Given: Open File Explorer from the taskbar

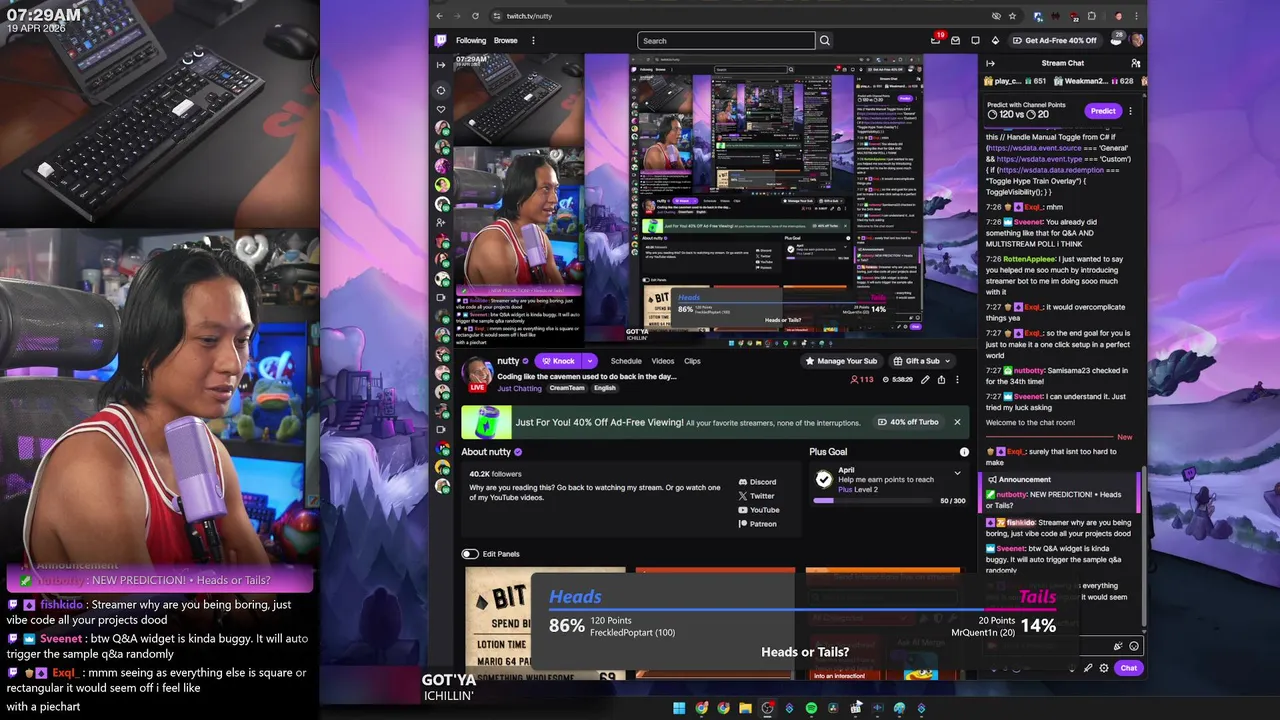Looking at the screenshot, I should tap(745, 708).
